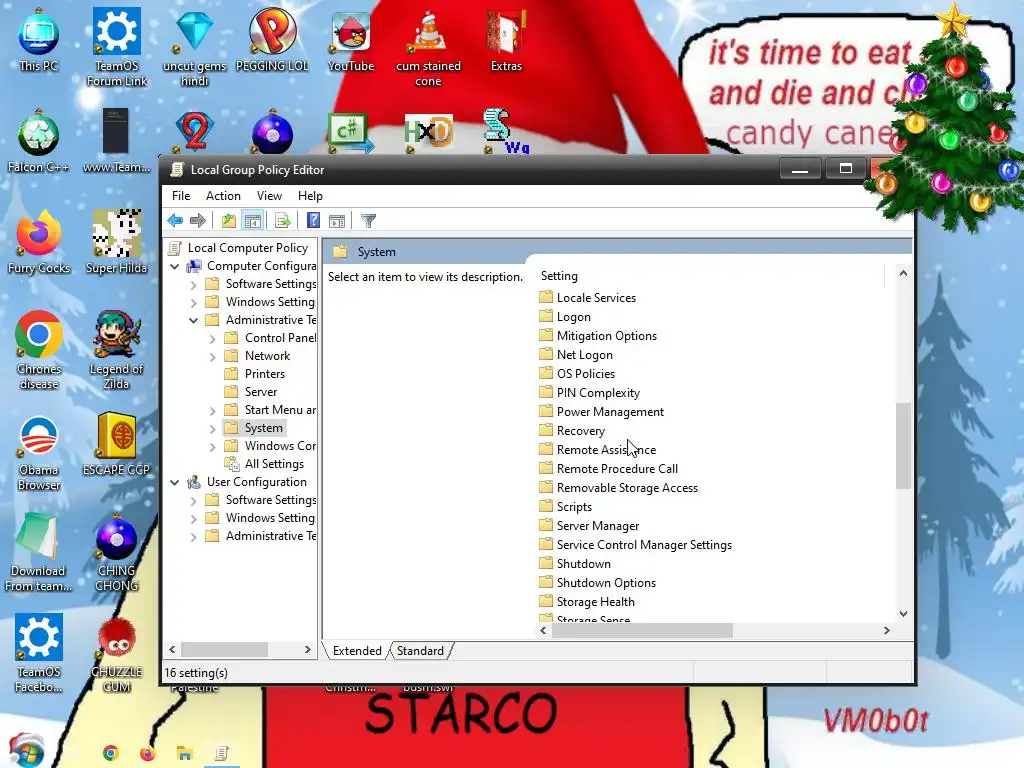
Task: Select the Mitigation Options folder
Action: coord(607,336)
